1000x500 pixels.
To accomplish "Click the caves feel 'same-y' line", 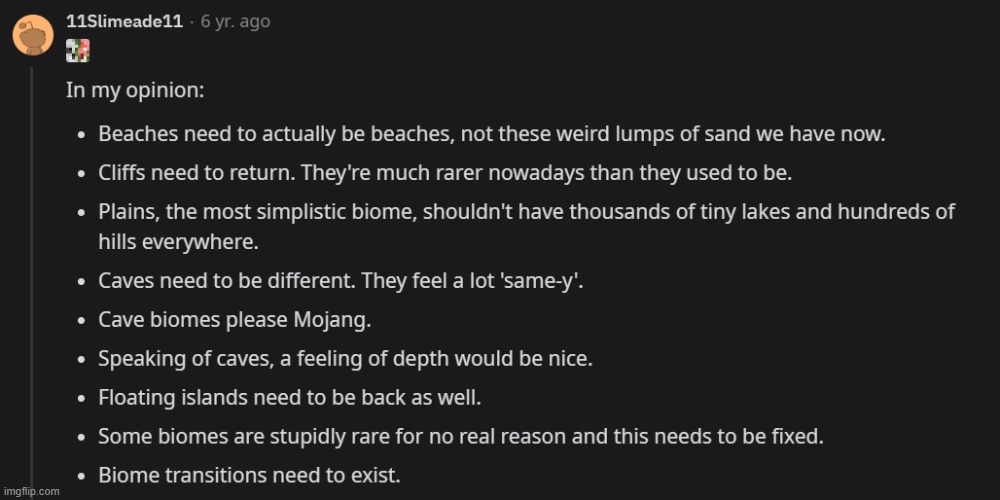I will tap(340, 280).
